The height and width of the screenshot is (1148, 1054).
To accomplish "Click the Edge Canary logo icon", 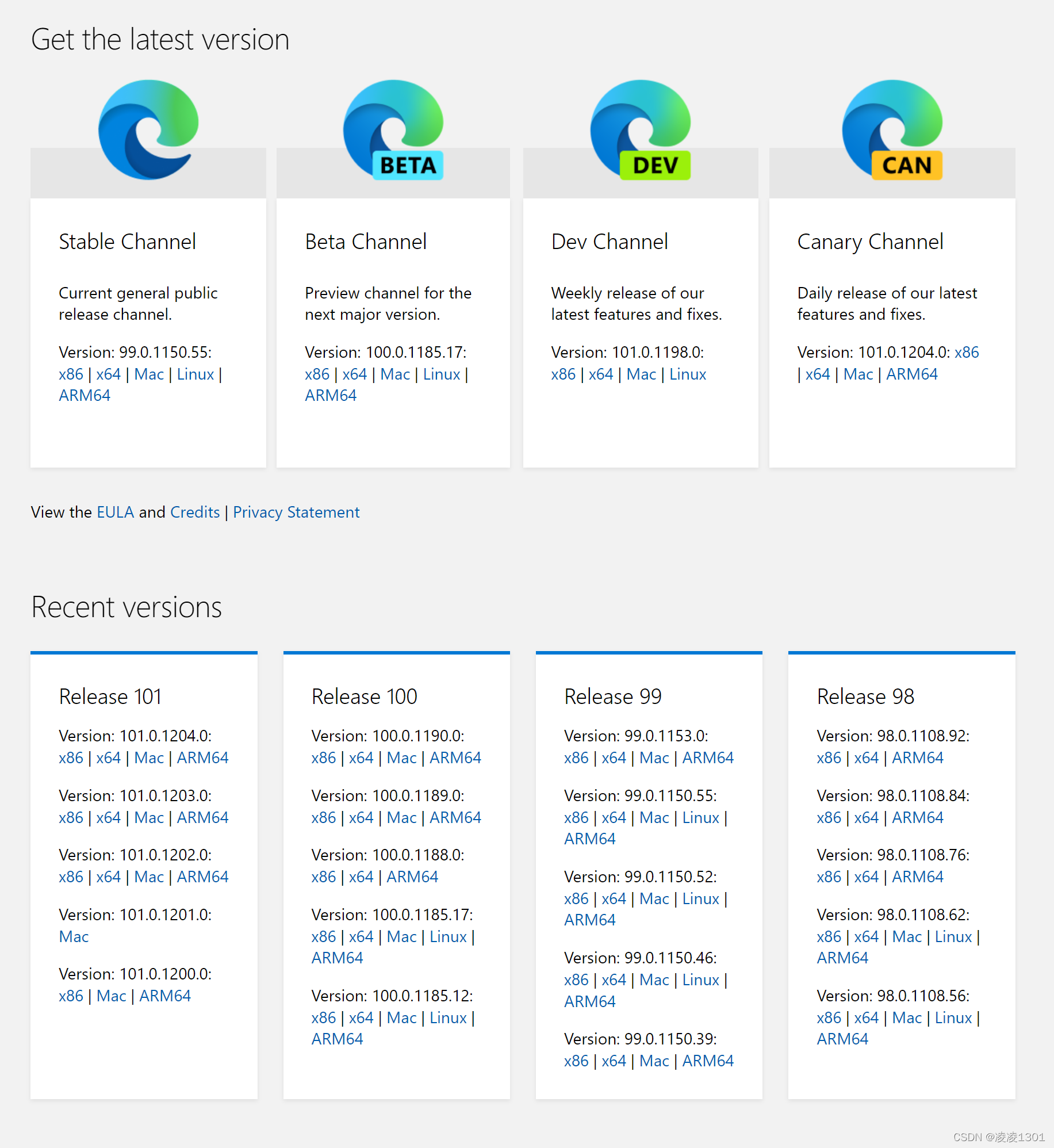I will point(892,129).
